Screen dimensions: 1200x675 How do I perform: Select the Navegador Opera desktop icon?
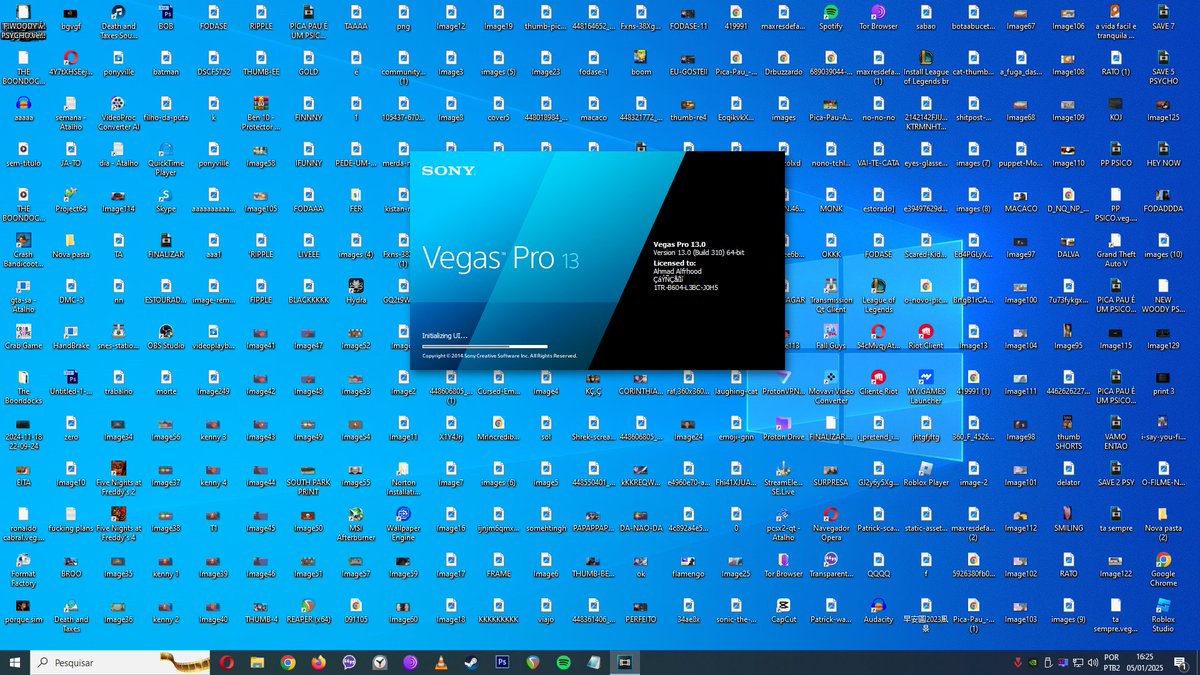pyautogui.click(x=830, y=524)
